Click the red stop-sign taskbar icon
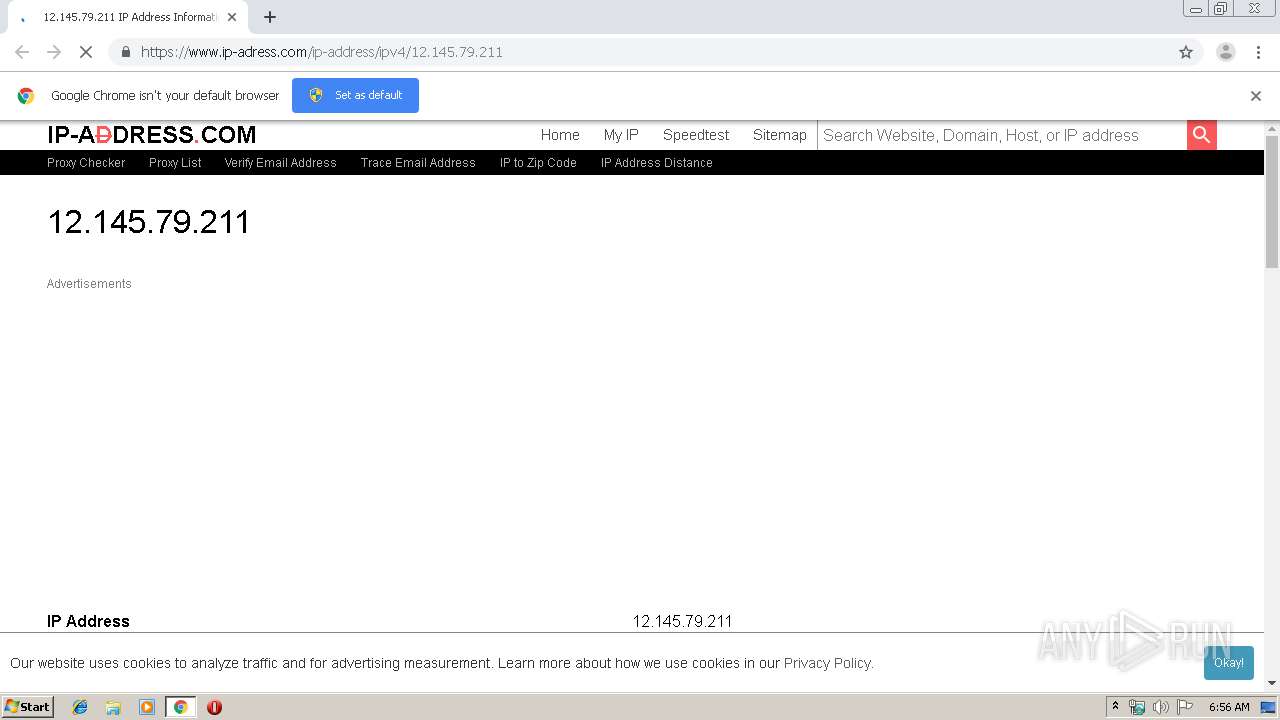This screenshot has width=1280, height=720. (x=214, y=707)
